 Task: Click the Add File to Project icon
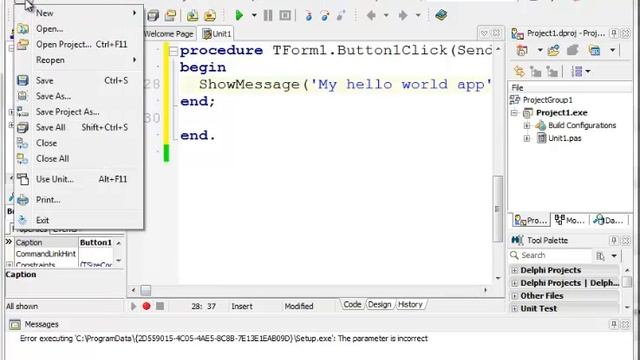click(192, 16)
